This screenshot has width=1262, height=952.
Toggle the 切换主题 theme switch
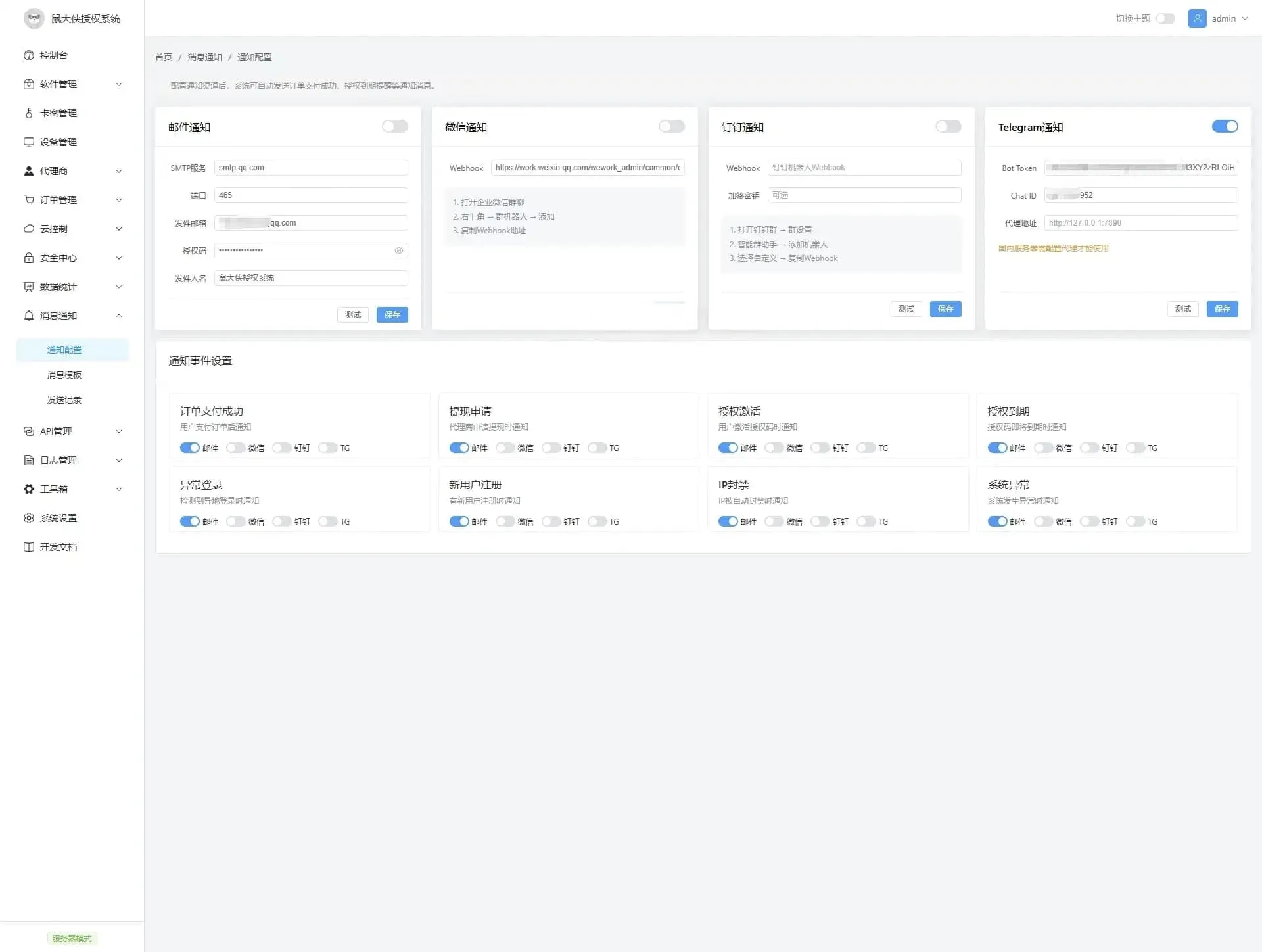[1165, 18]
